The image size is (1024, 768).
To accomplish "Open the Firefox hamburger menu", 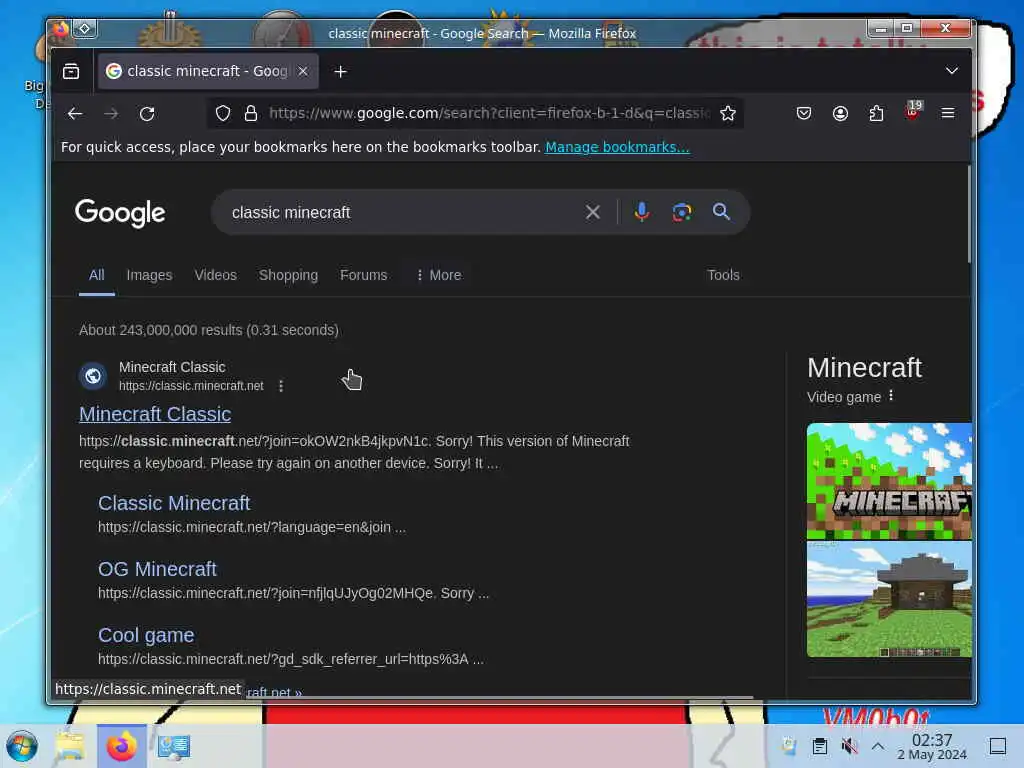I will (x=948, y=114).
